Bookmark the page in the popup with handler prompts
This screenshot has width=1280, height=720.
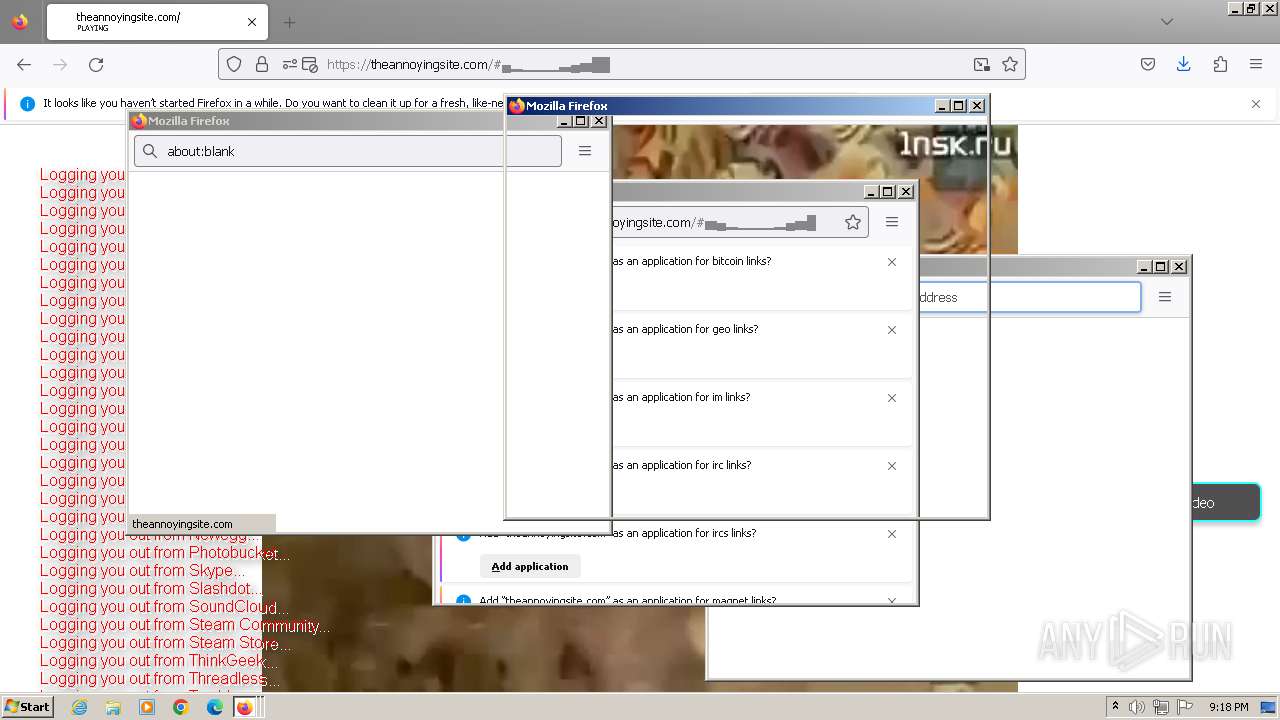853,222
